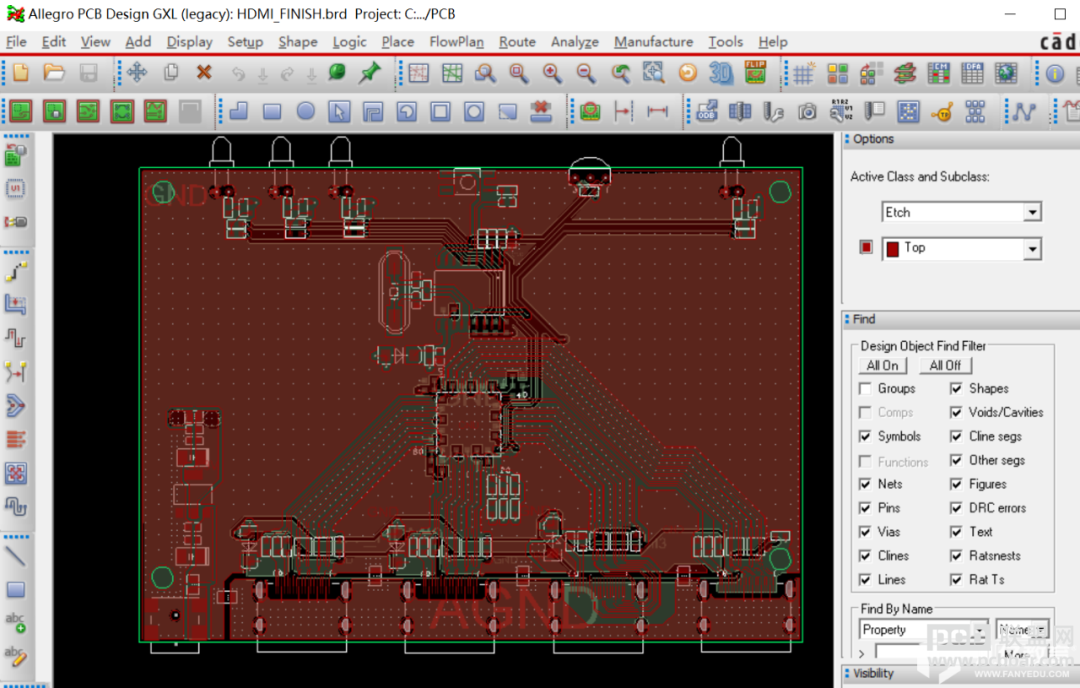Uncheck the Vias checkbox
The image size is (1080, 688).
866,532
